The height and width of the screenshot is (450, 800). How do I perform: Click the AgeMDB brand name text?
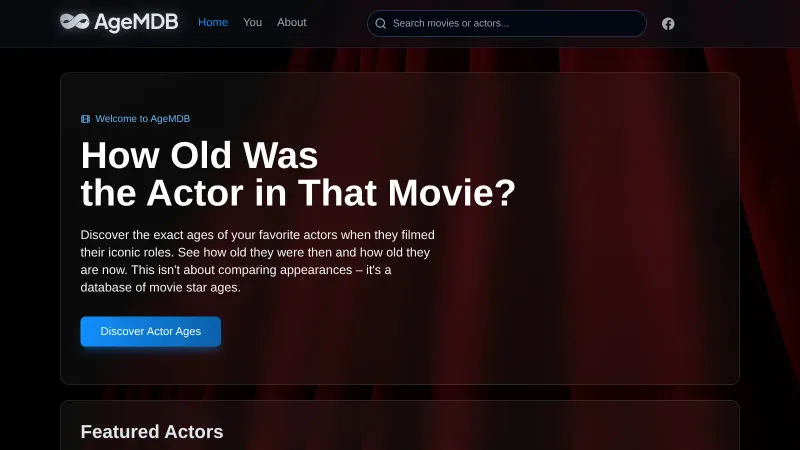(136, 22)
